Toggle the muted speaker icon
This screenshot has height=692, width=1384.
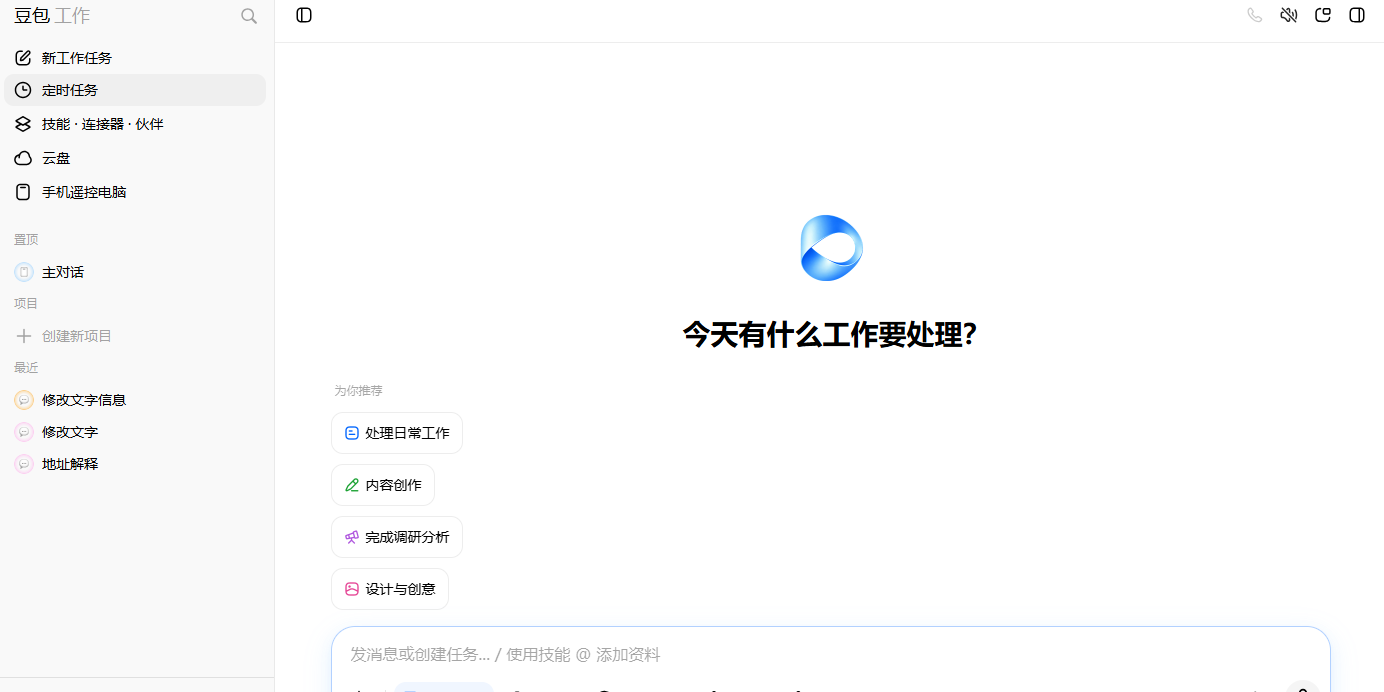pyautogui.click(x=1289, y=15)
